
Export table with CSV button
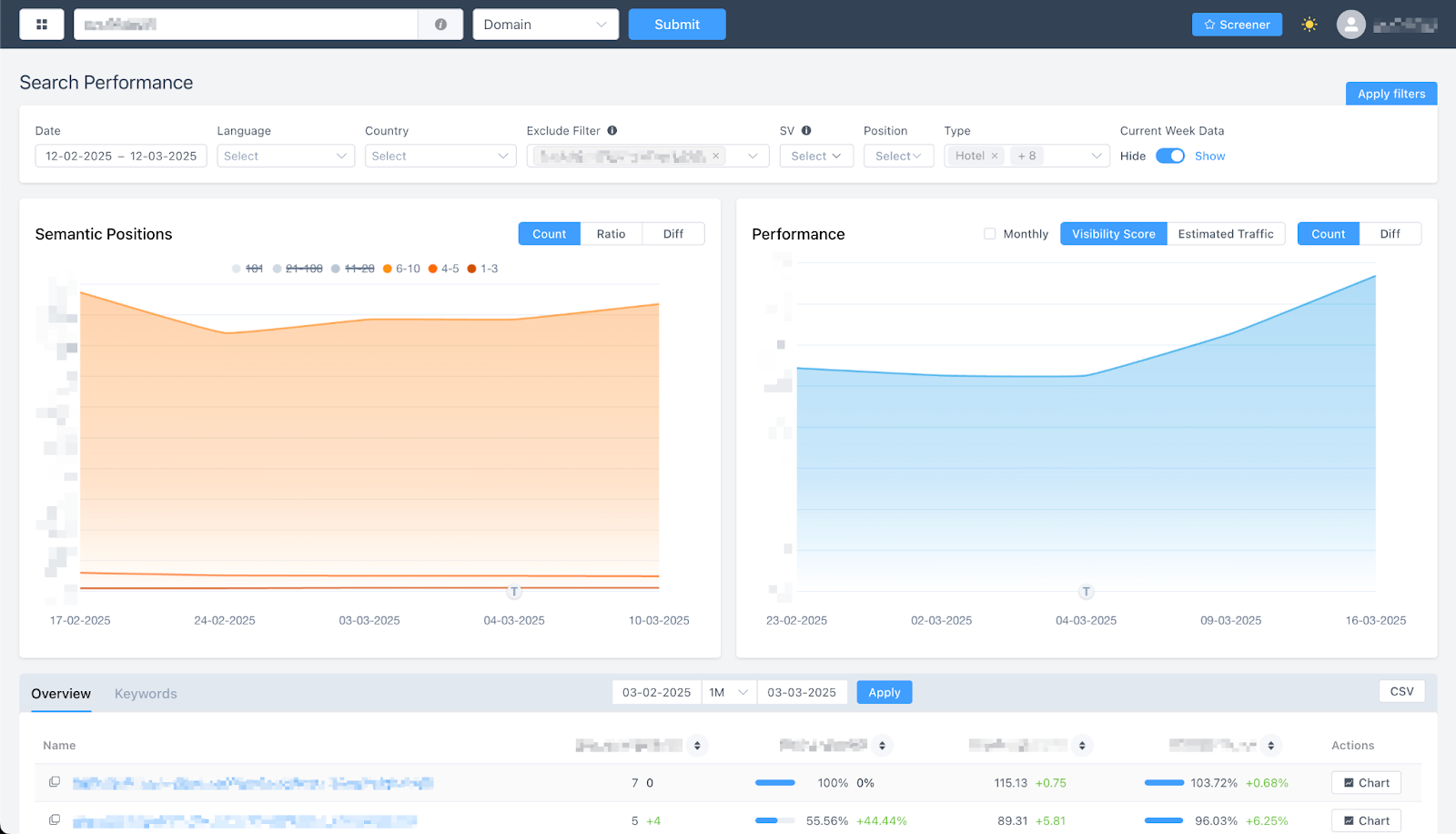[x=1401, y=692]
